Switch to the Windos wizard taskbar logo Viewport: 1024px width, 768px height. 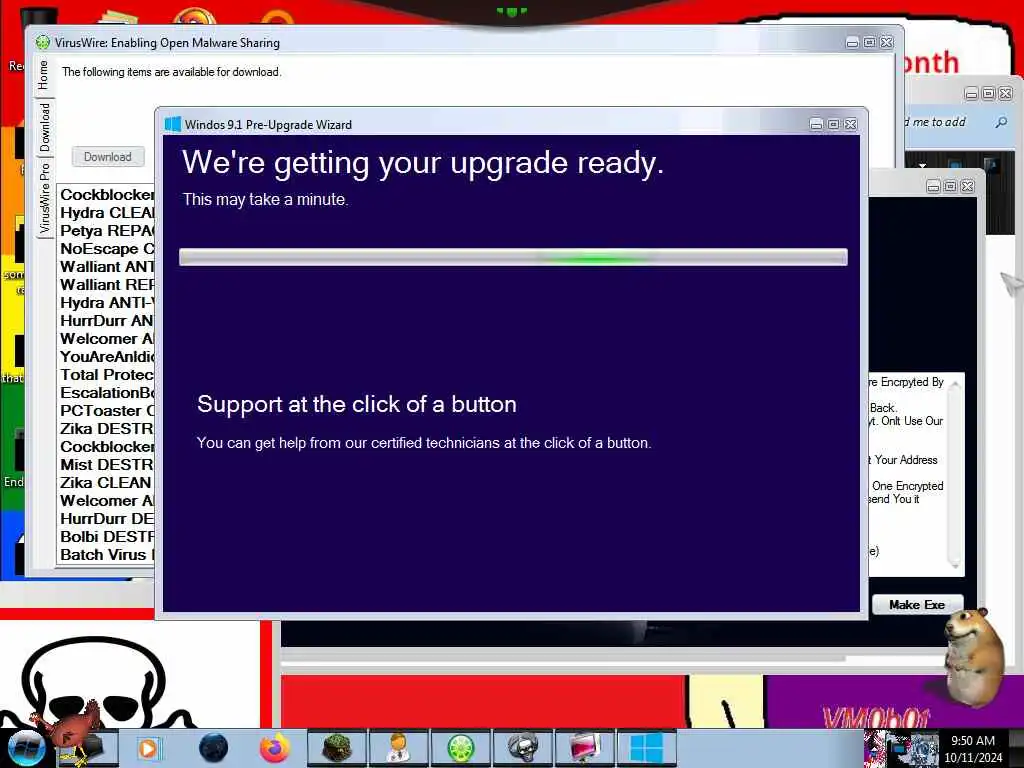[646, 748]
